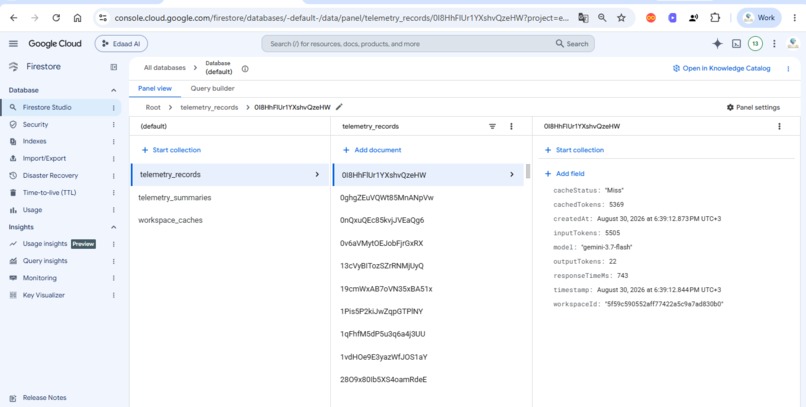Open Time-to-live (TTL) in the sidebar
Screen dimensions: 806x407
coord(49,193)
